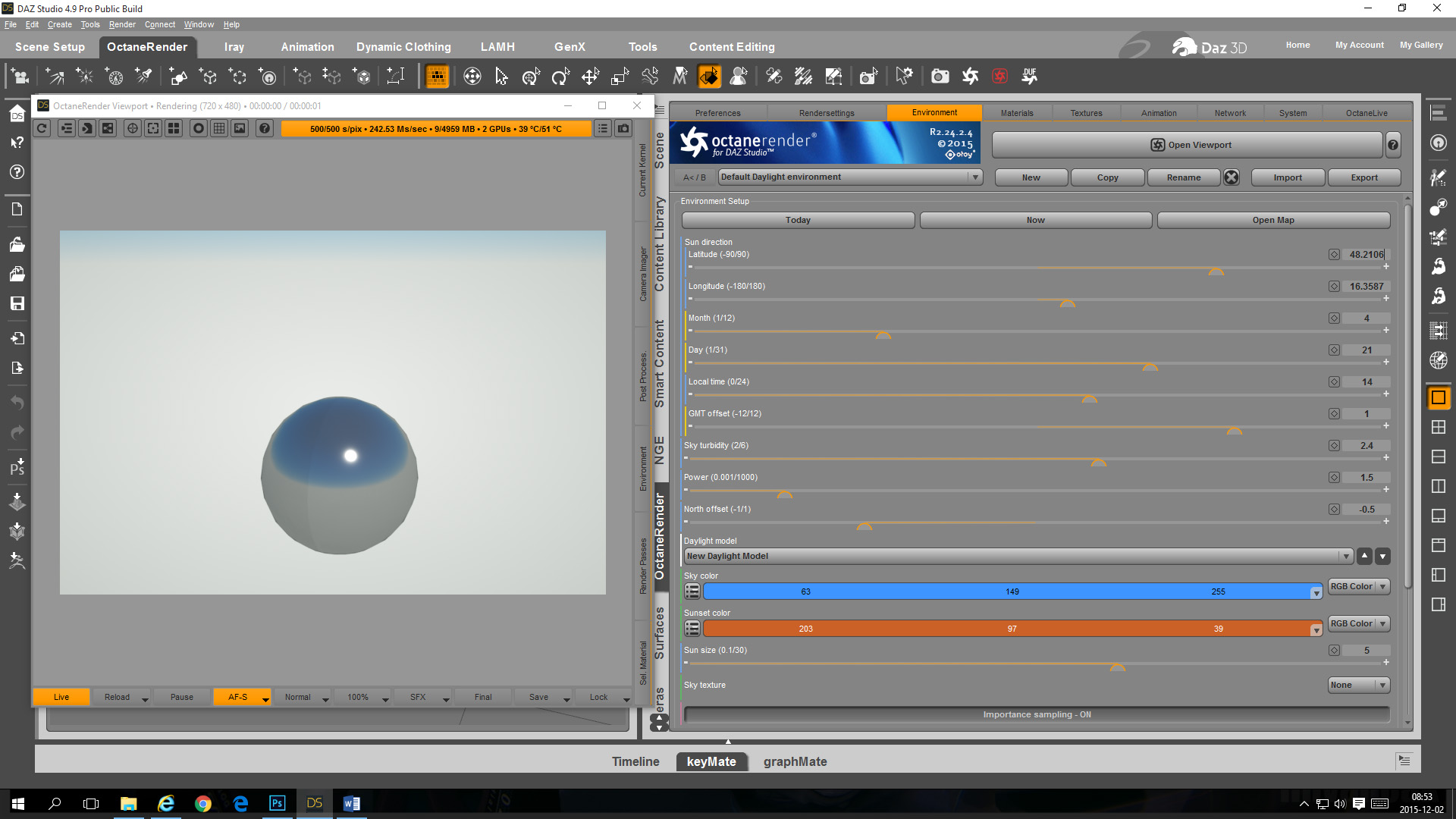Select the Scale tool icon
The width and height of the screenshot is (1456, 819).
(620, 76)
